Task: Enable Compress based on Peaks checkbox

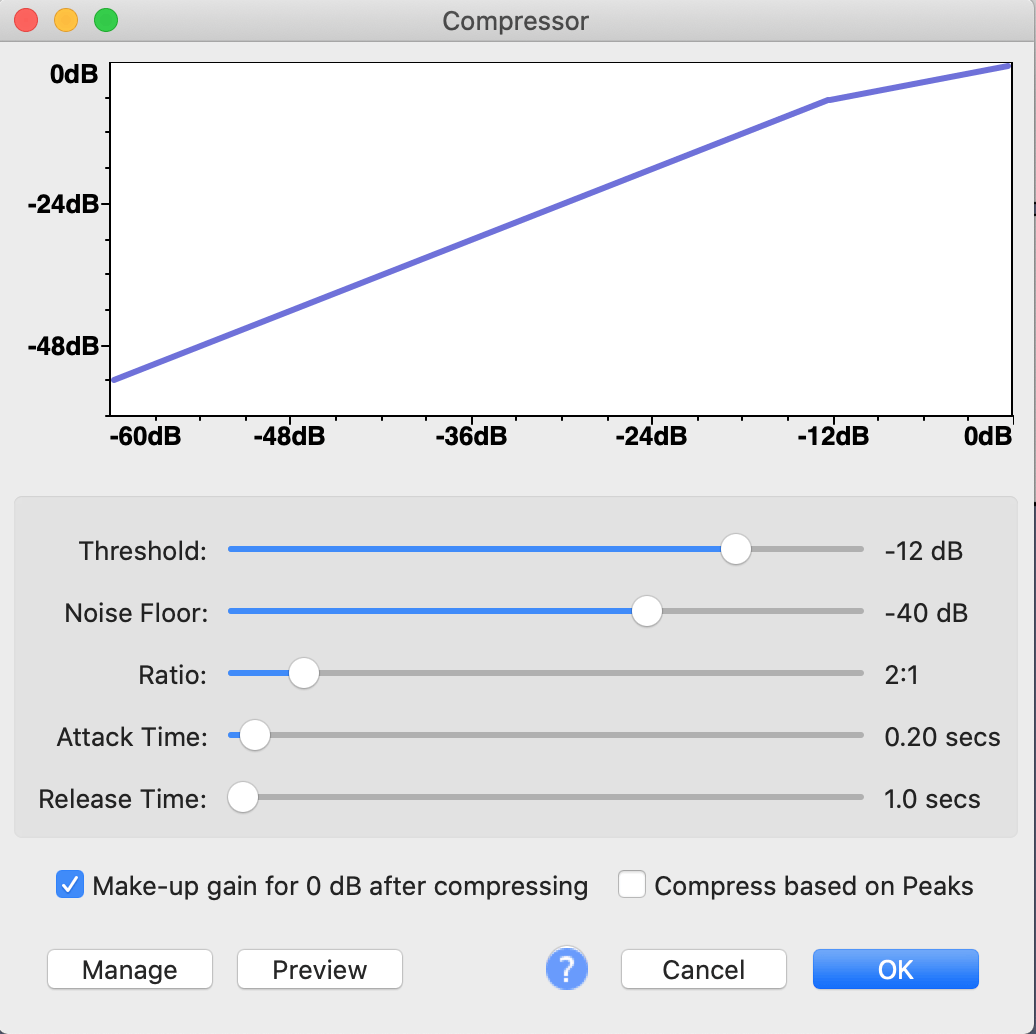Action: (x=632, y=885)
